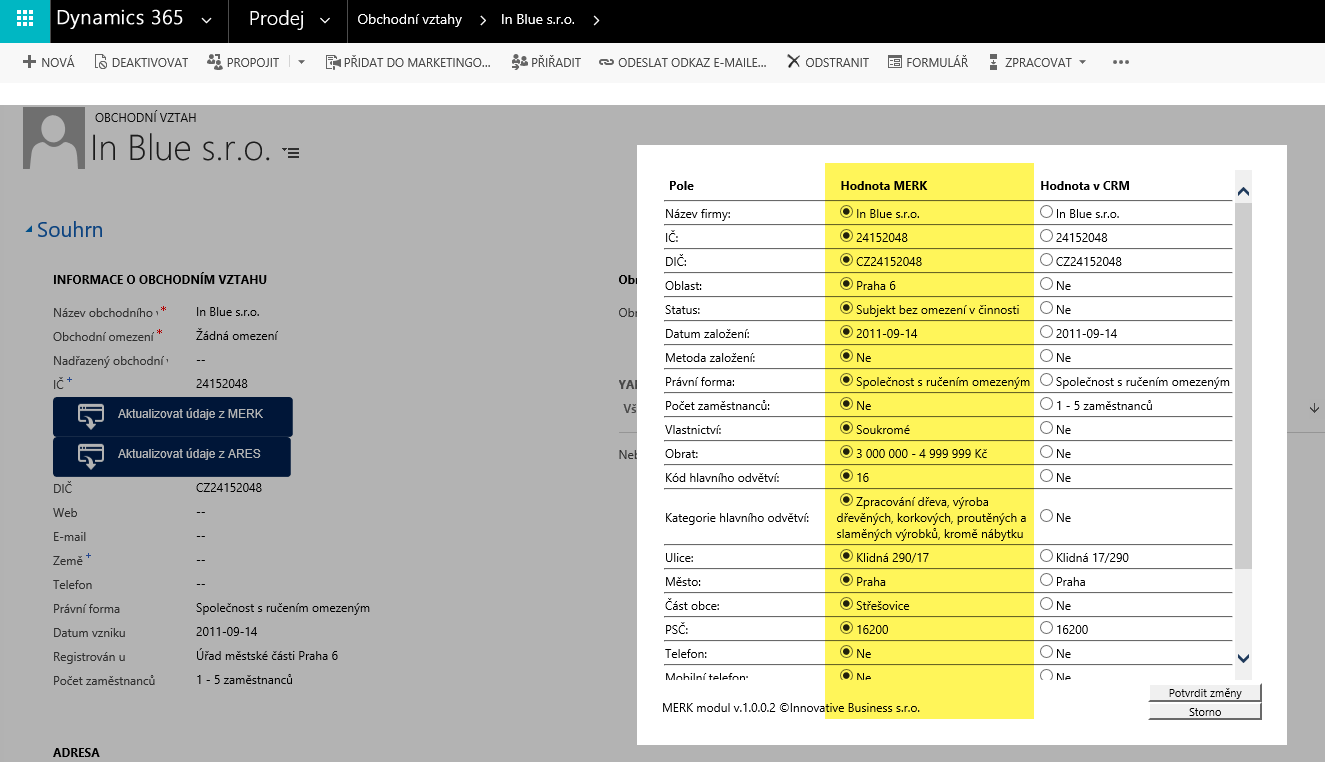This screenshot has width=1325, height=762.
Task: Click the DEAKTIVOVAT document icon
Action: [100, 62]
